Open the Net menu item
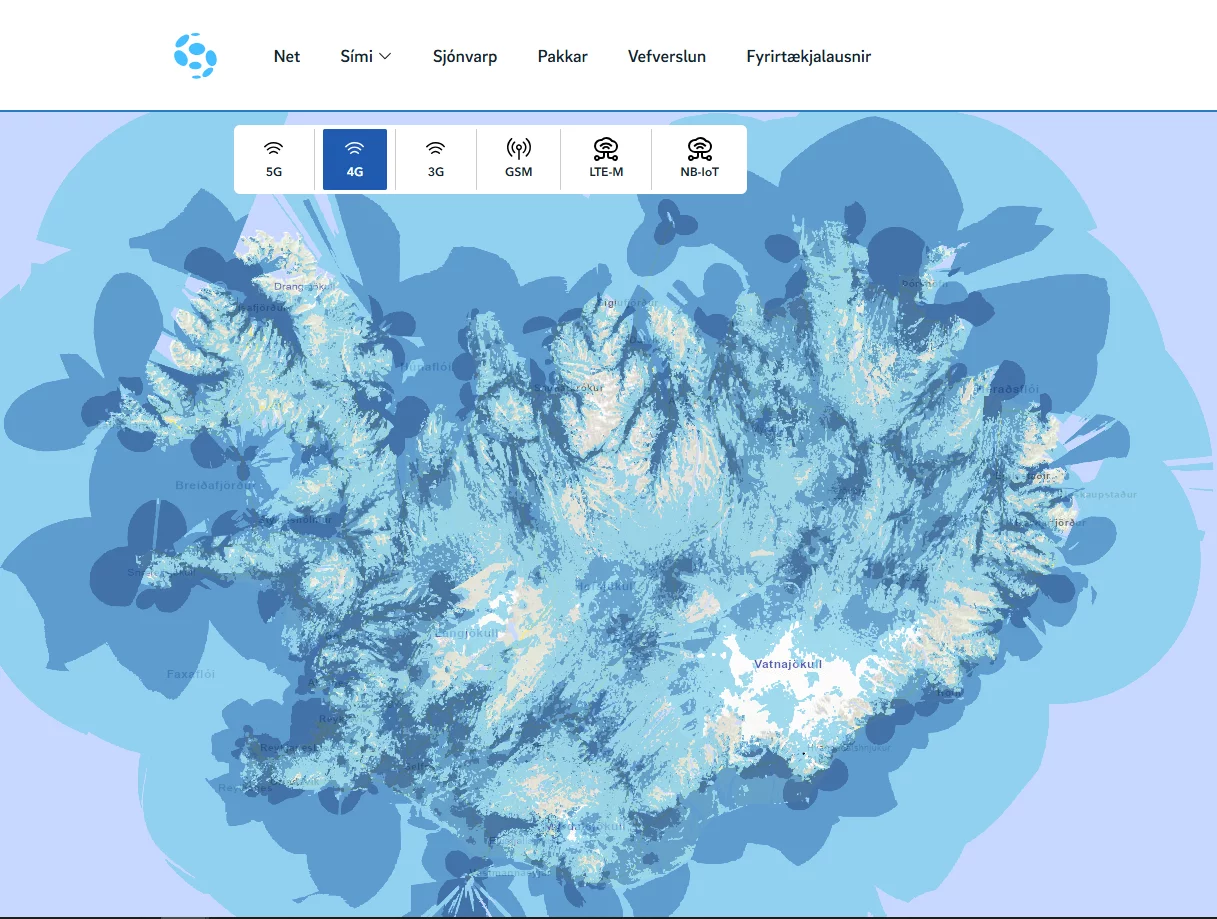This screenshot has height=919, width=1217. coord(287,56)
